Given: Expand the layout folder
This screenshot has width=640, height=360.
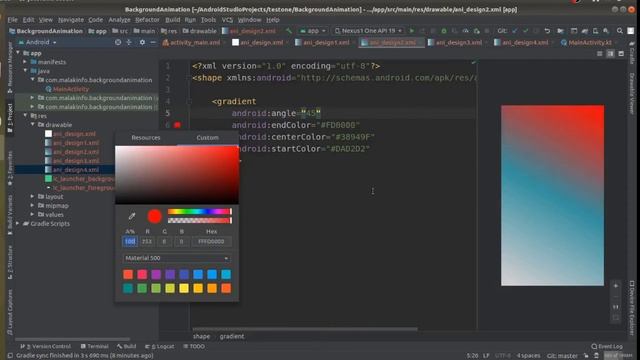Looking at the screenshot, I should point(33,197).
